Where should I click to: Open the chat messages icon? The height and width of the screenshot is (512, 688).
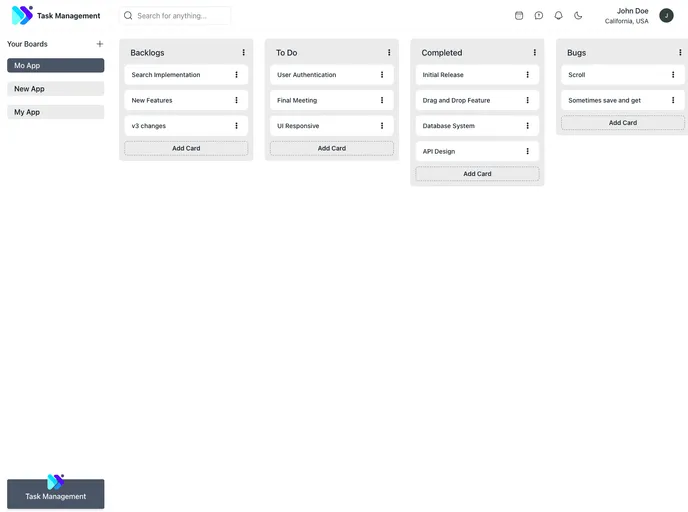point(539,16)
